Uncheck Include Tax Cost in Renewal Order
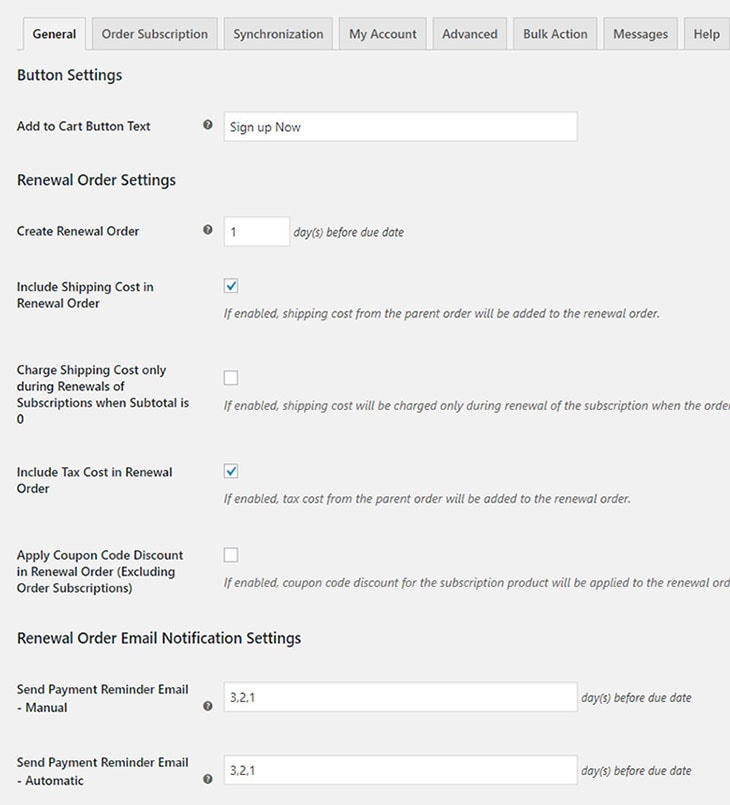Image resolution: width=730 pixels, height=805 pixels. (x=231, y=471)
